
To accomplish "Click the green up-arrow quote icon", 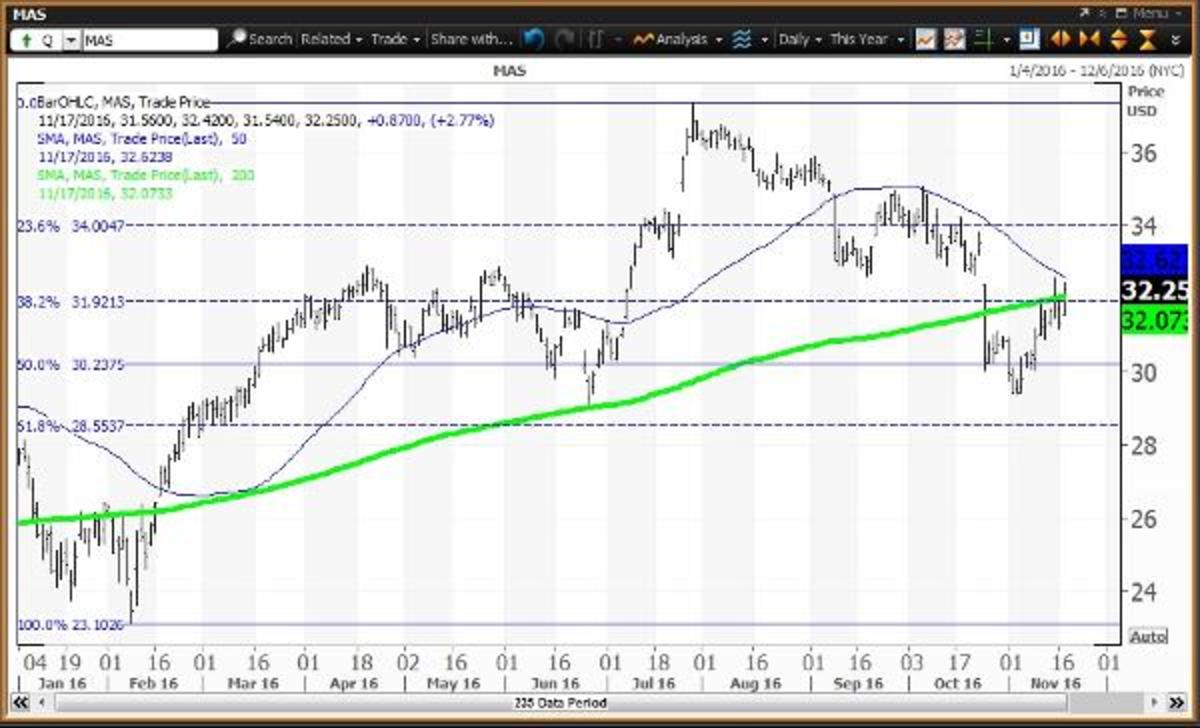I will tap(25, 39).
